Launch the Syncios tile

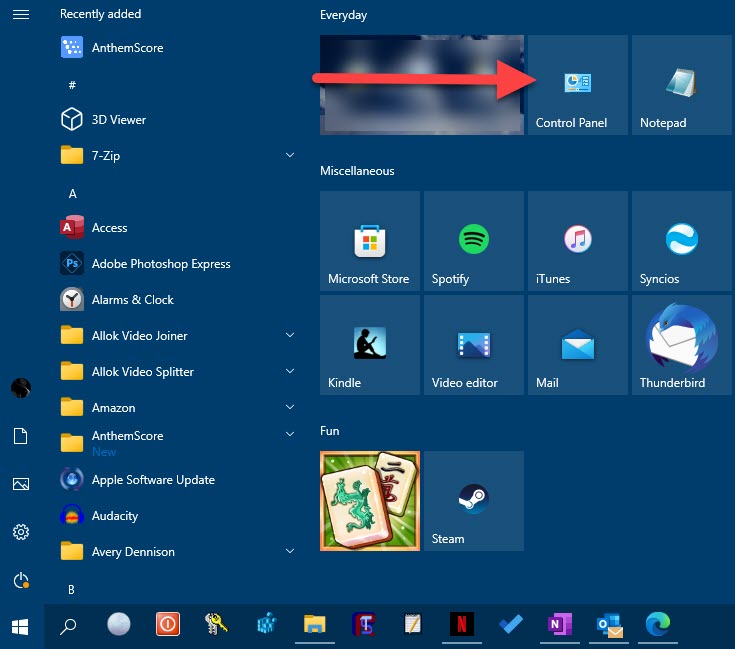682,241
